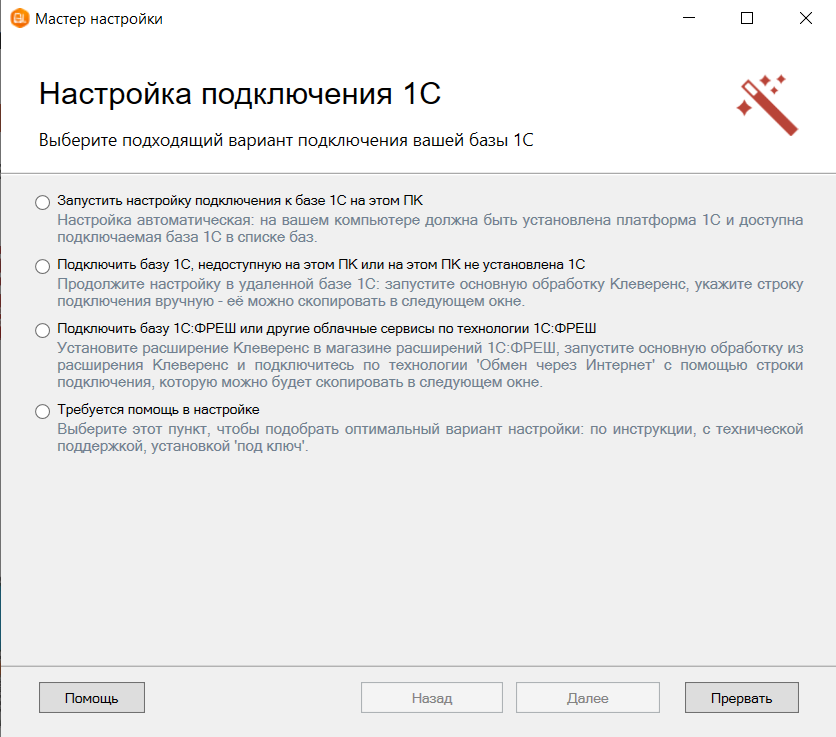Image resolution: width=836 pixels, height=737 pixels.
Task: Select 'Запустить настройку подключения к базе 1С' radio button
Action: point(42,202)
